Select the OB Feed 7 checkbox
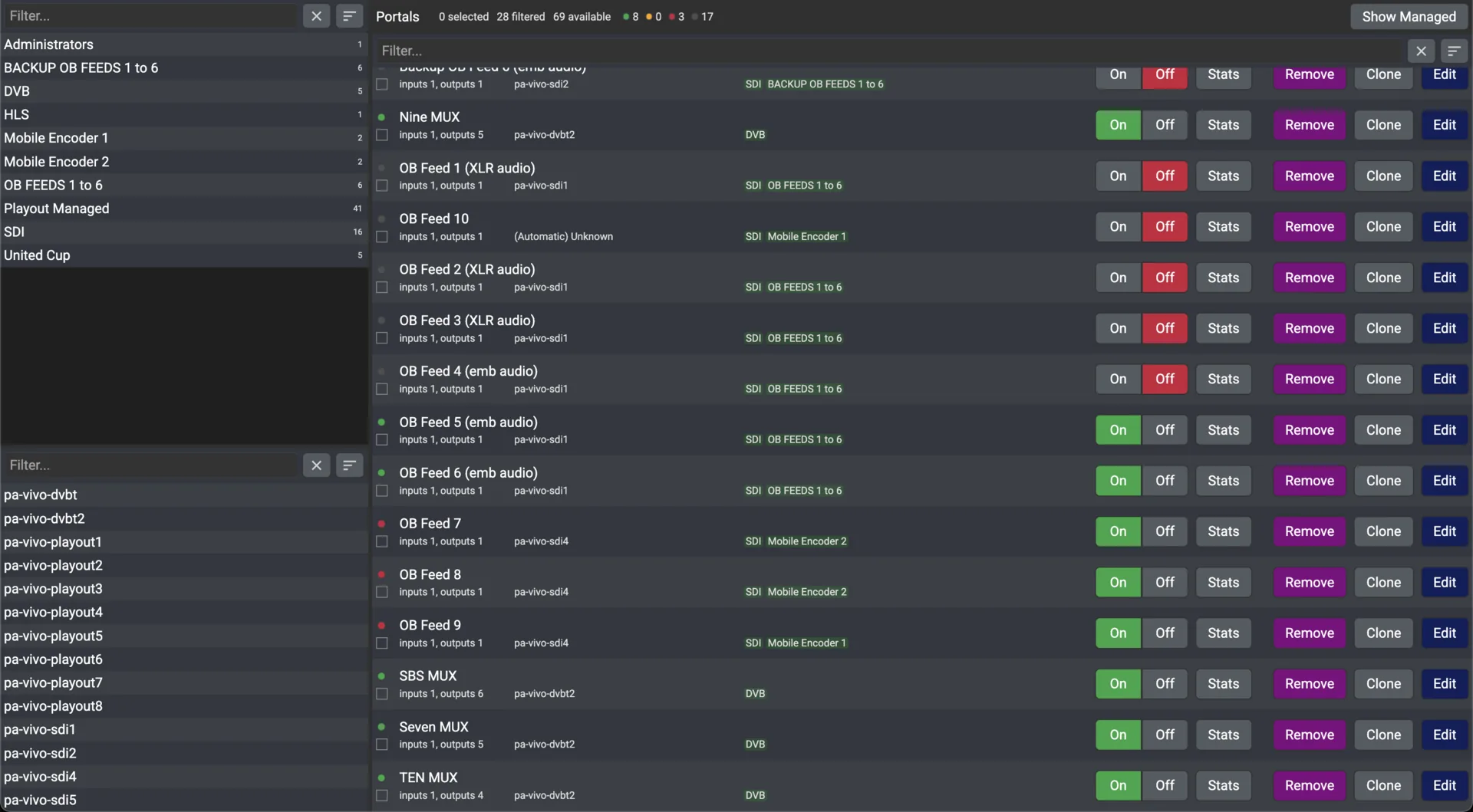 click(382, 542)
